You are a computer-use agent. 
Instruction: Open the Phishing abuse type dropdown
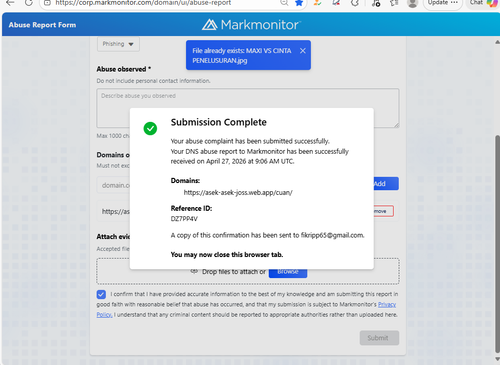point(118,44)
